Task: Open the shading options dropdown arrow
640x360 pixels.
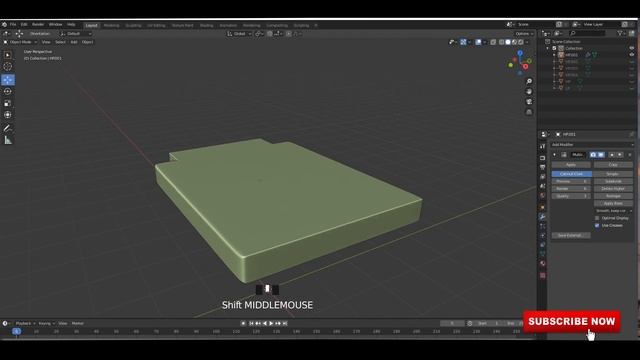Action: pyautogui.click(x=527, y=42)
